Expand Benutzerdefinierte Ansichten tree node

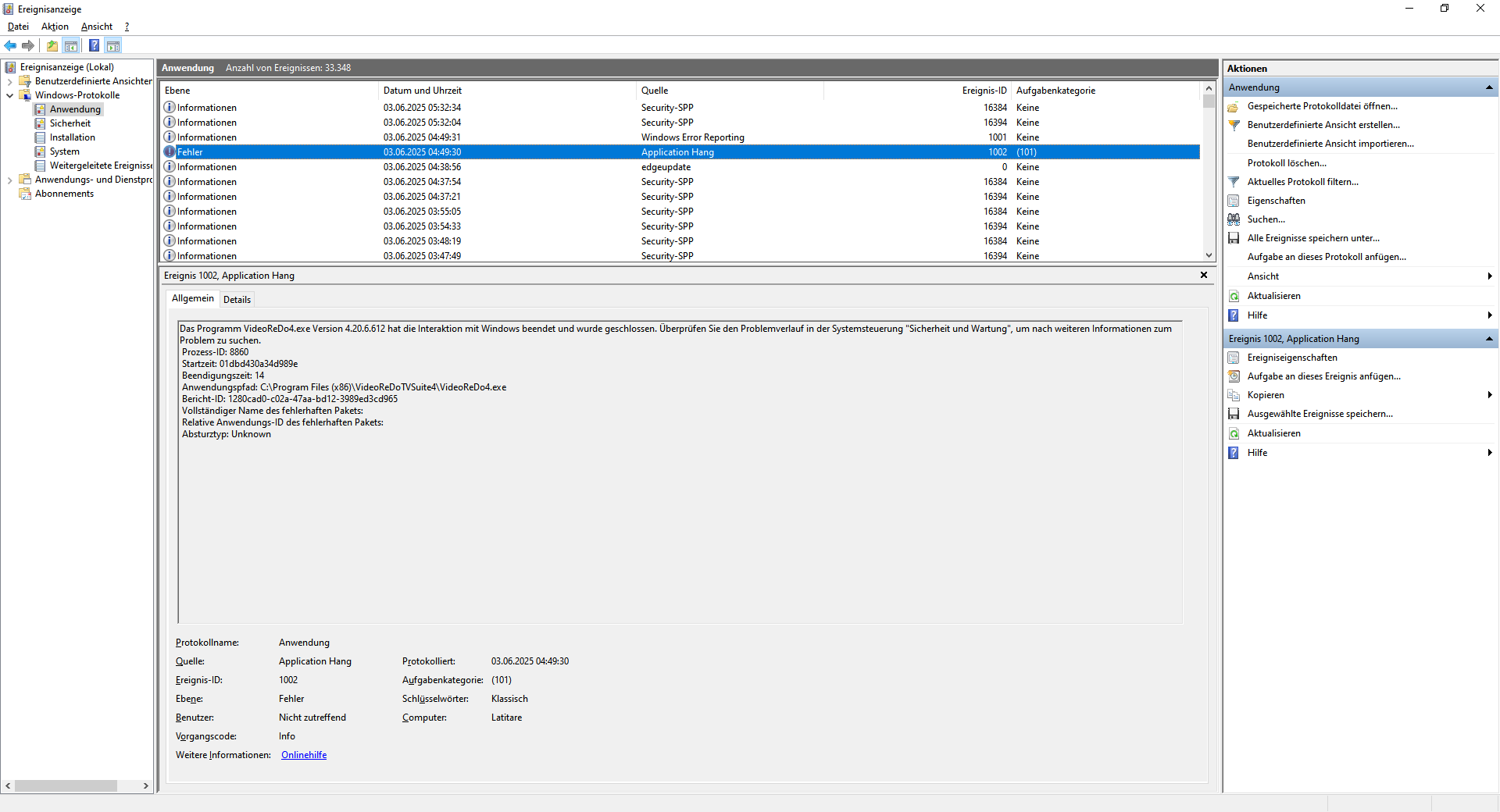[9, 81]
